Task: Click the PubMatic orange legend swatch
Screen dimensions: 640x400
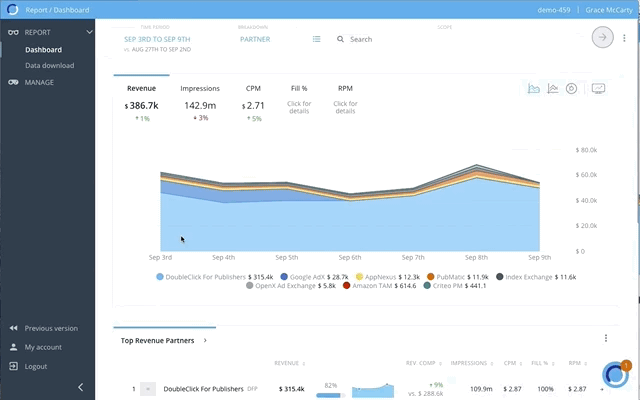Action: tap(430, 276)
